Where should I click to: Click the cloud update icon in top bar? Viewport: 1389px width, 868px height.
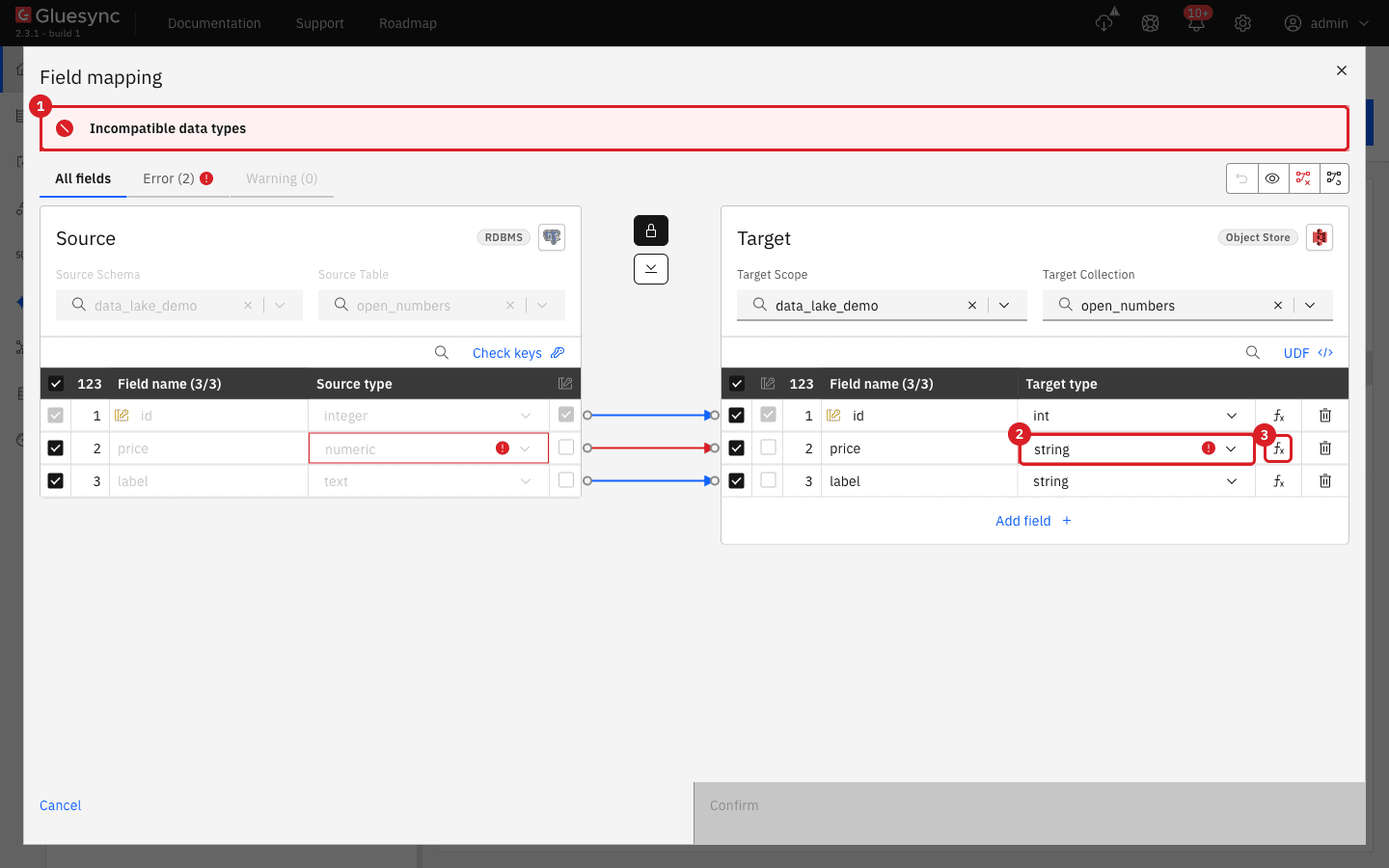pos(1105,21)
